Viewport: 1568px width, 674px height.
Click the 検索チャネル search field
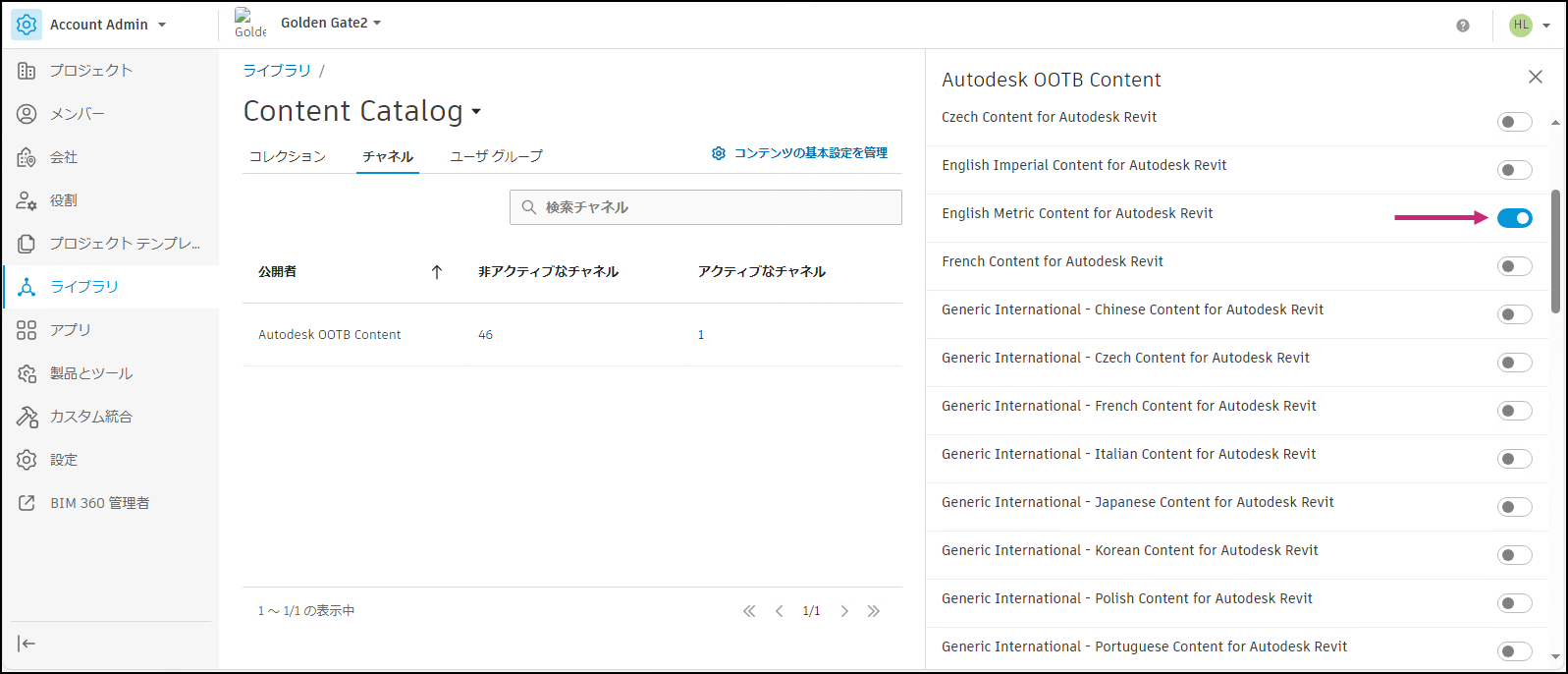tap(706, 207)
